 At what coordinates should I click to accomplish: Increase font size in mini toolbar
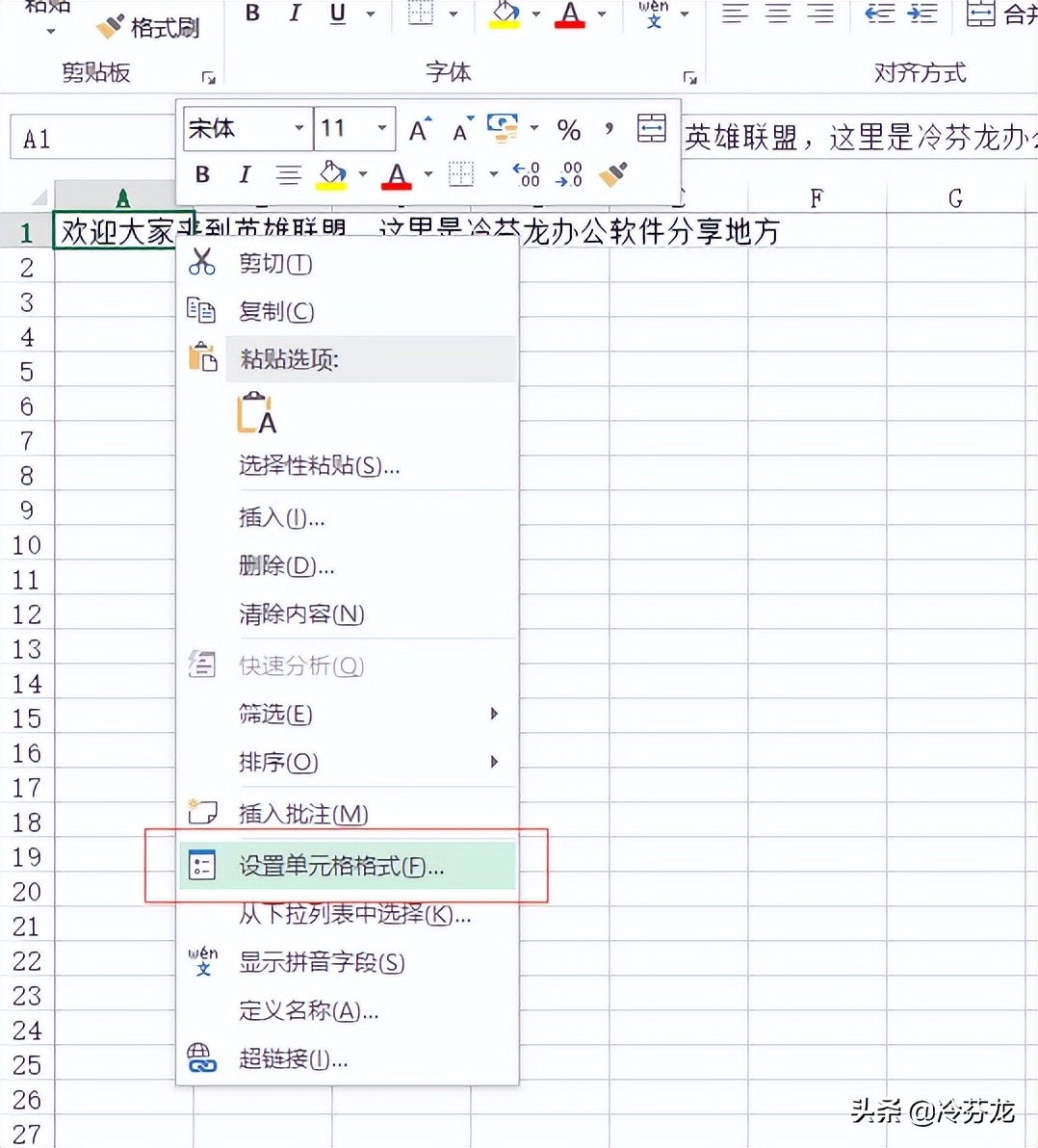420,130
